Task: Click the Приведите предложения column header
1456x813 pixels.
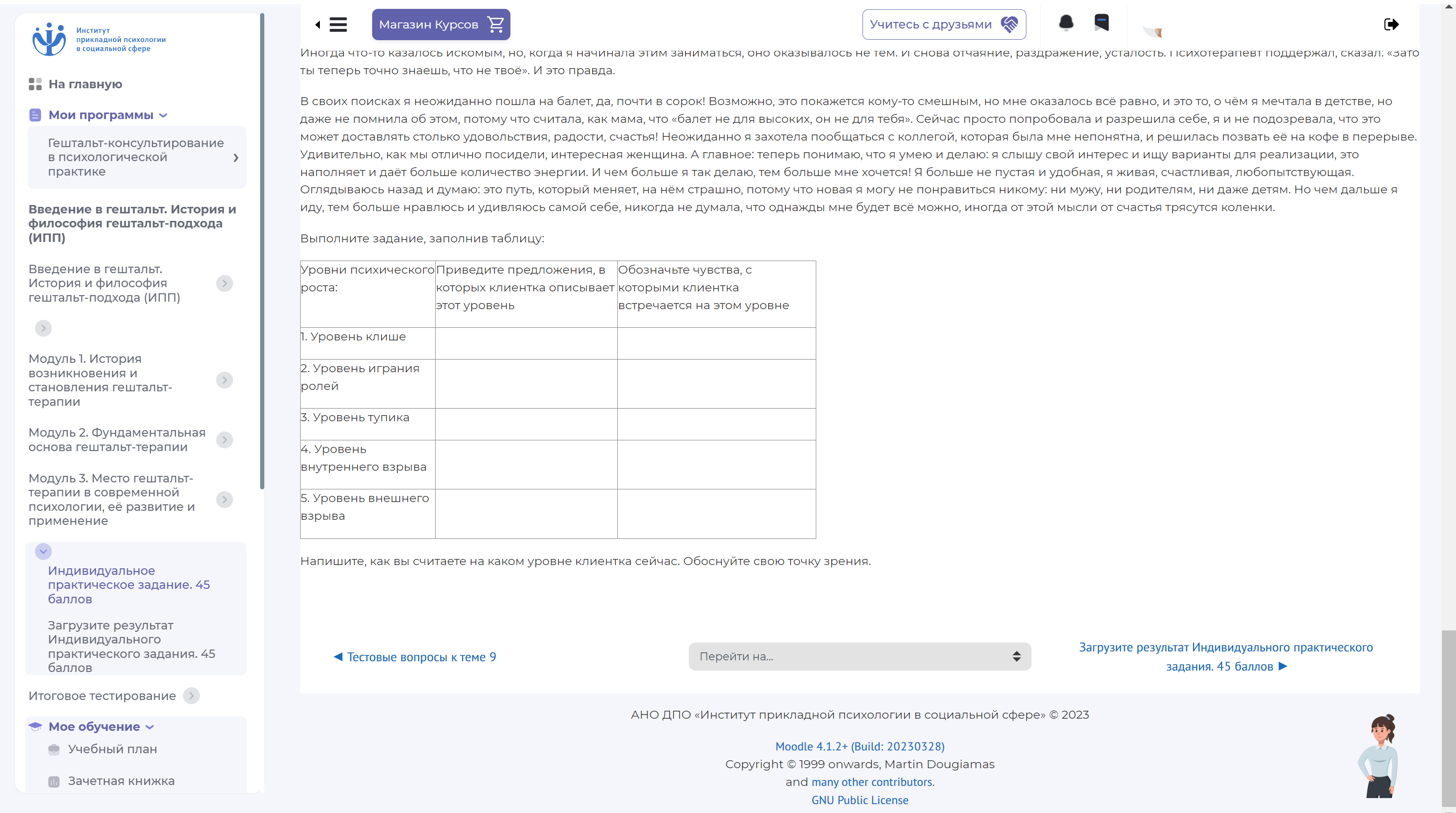Action: (x=526, y=294)
